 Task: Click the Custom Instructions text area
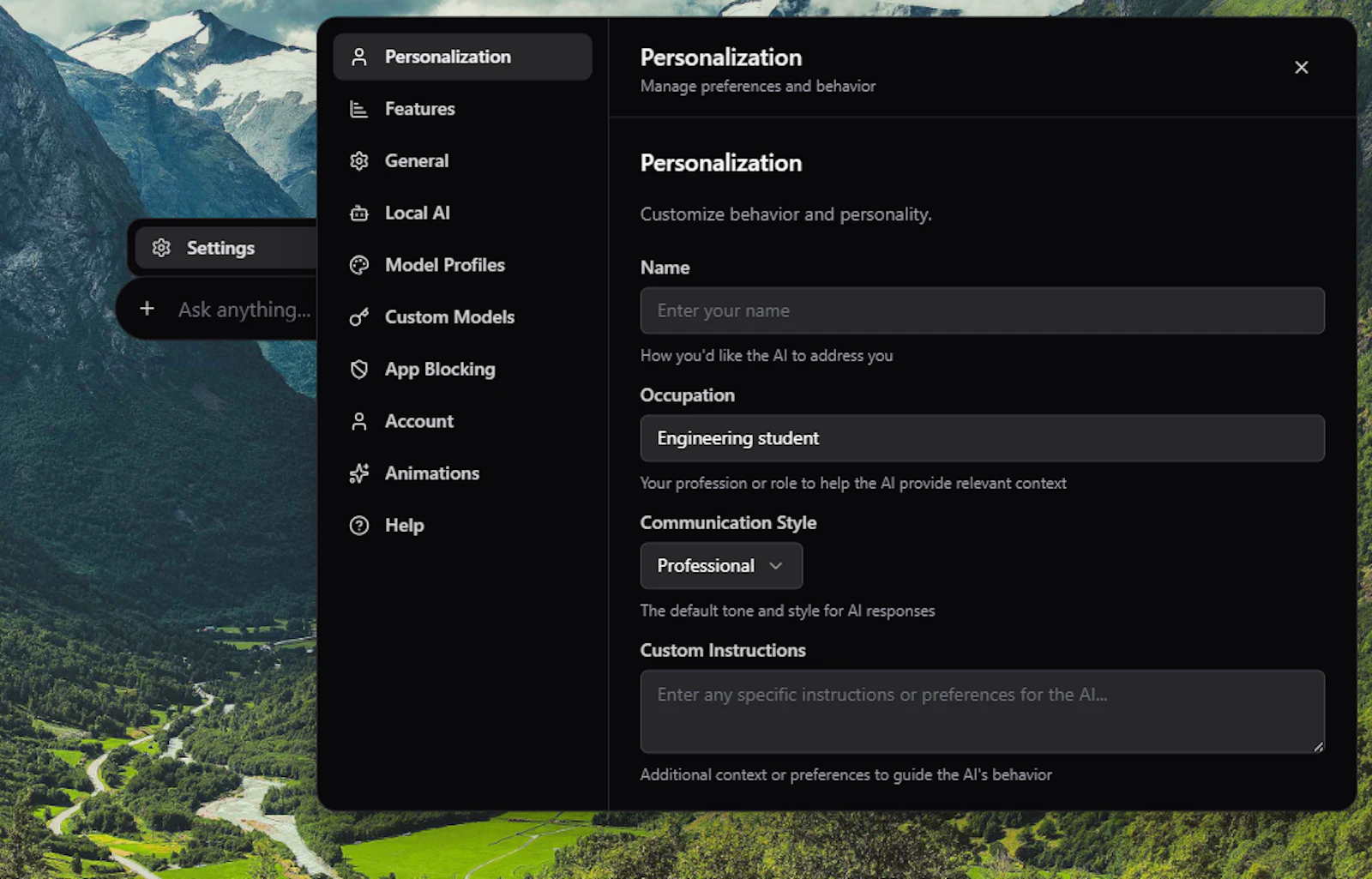[982, 711]
